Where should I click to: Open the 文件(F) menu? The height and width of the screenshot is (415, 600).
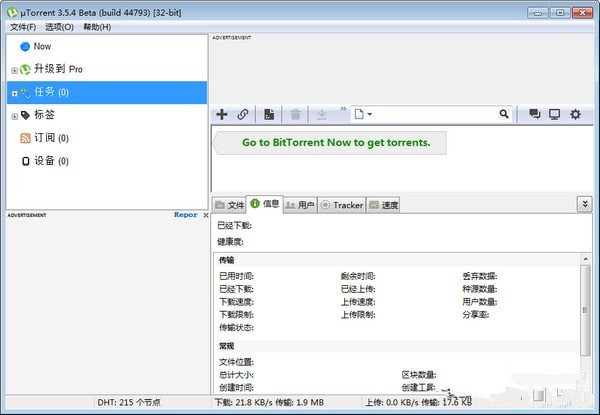point(23,27)
